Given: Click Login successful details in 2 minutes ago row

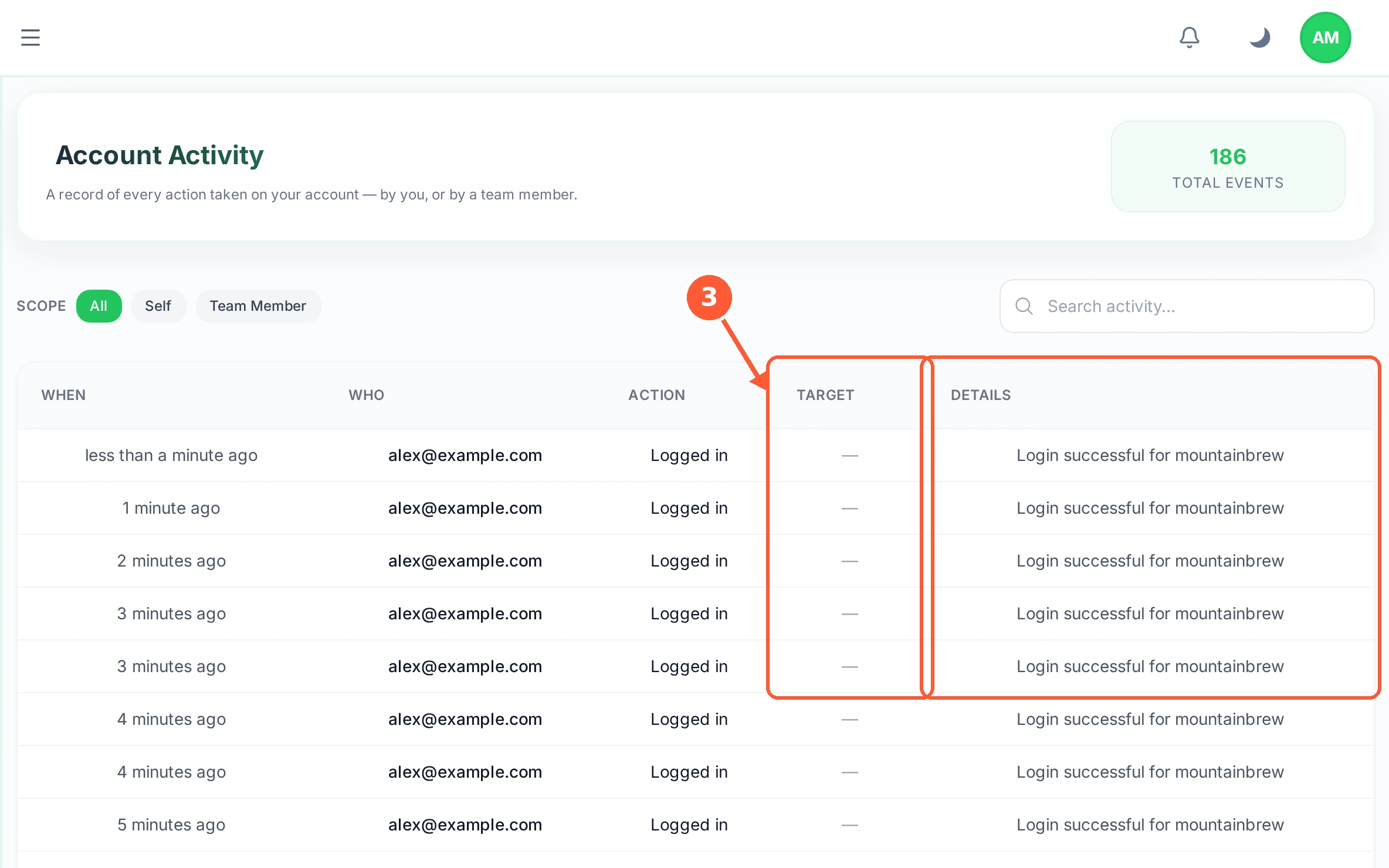Looking at the screenshot, I should (x=1150, y=561).
